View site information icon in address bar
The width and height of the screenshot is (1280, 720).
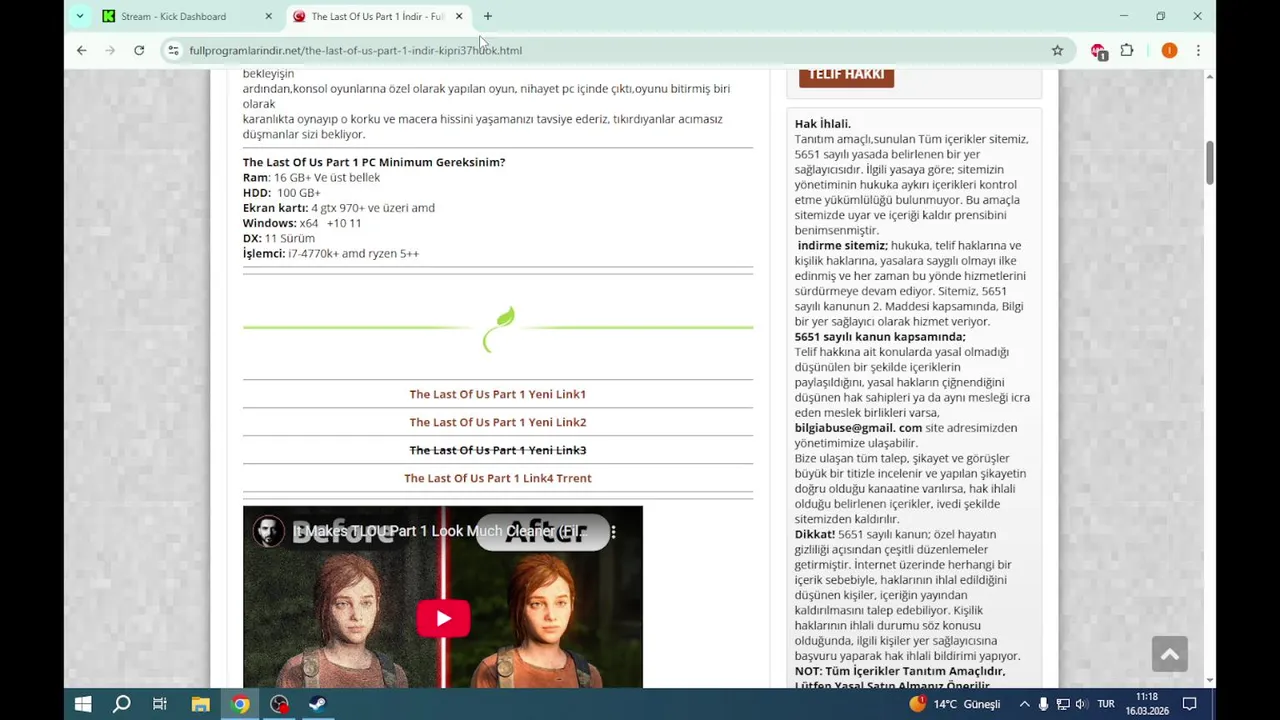[173, 50]
